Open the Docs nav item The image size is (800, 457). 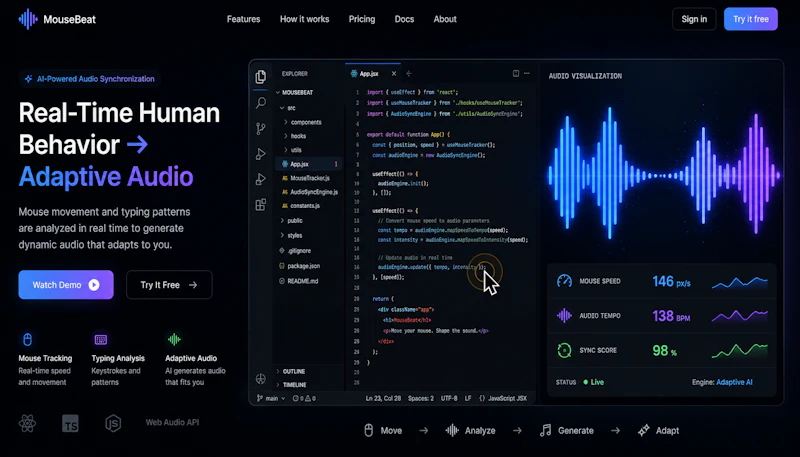click(404, 19)
